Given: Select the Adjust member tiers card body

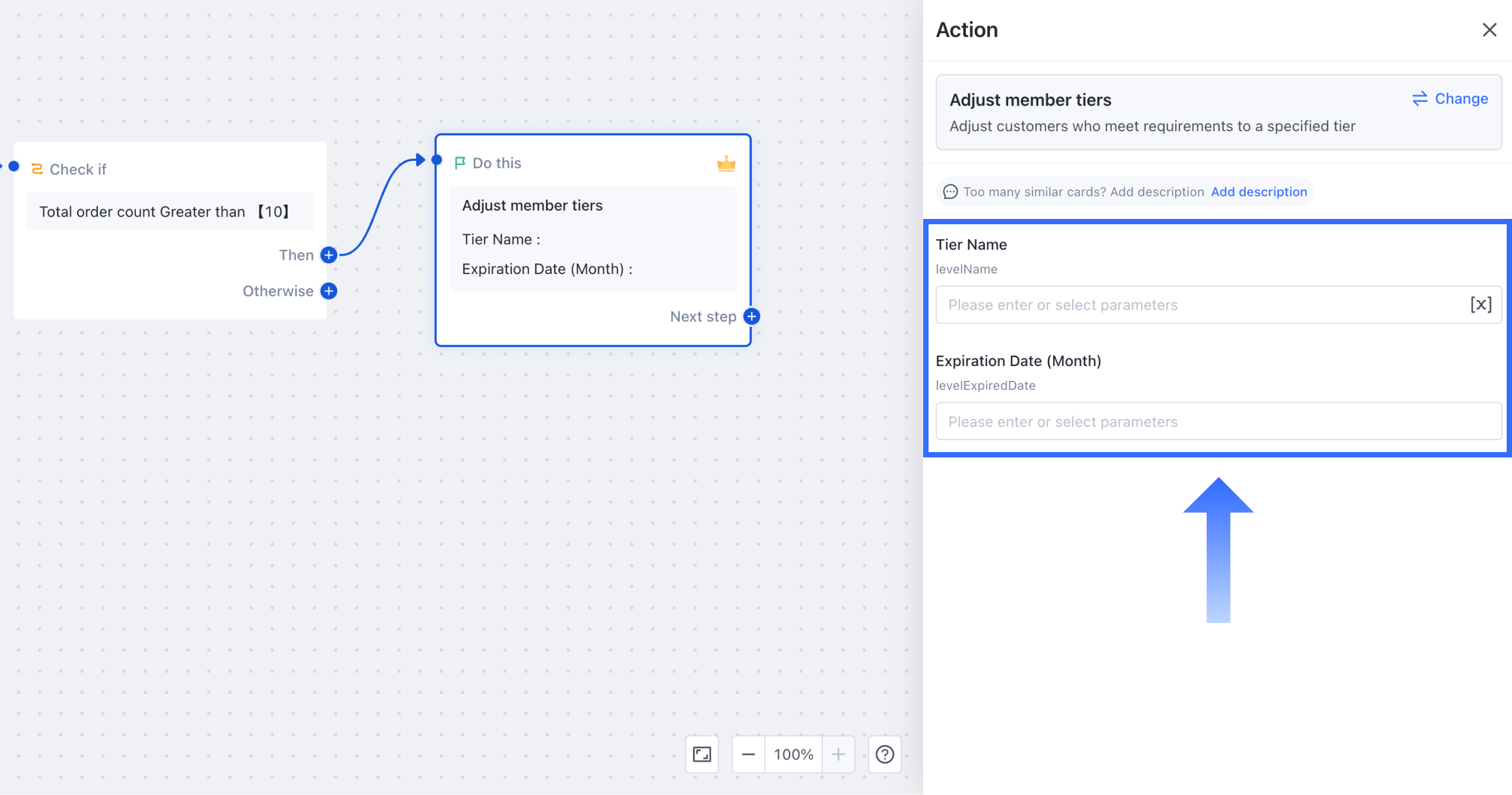Looking at the screenshot, I should pyautogui.click(x=592, y=238).
